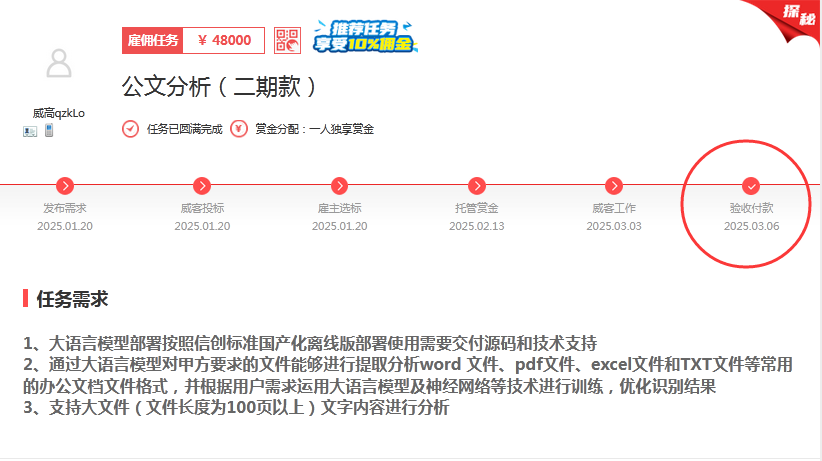Click the title 公文分析（二期款）
Screen dimensions: 822x461
point(220,87)
